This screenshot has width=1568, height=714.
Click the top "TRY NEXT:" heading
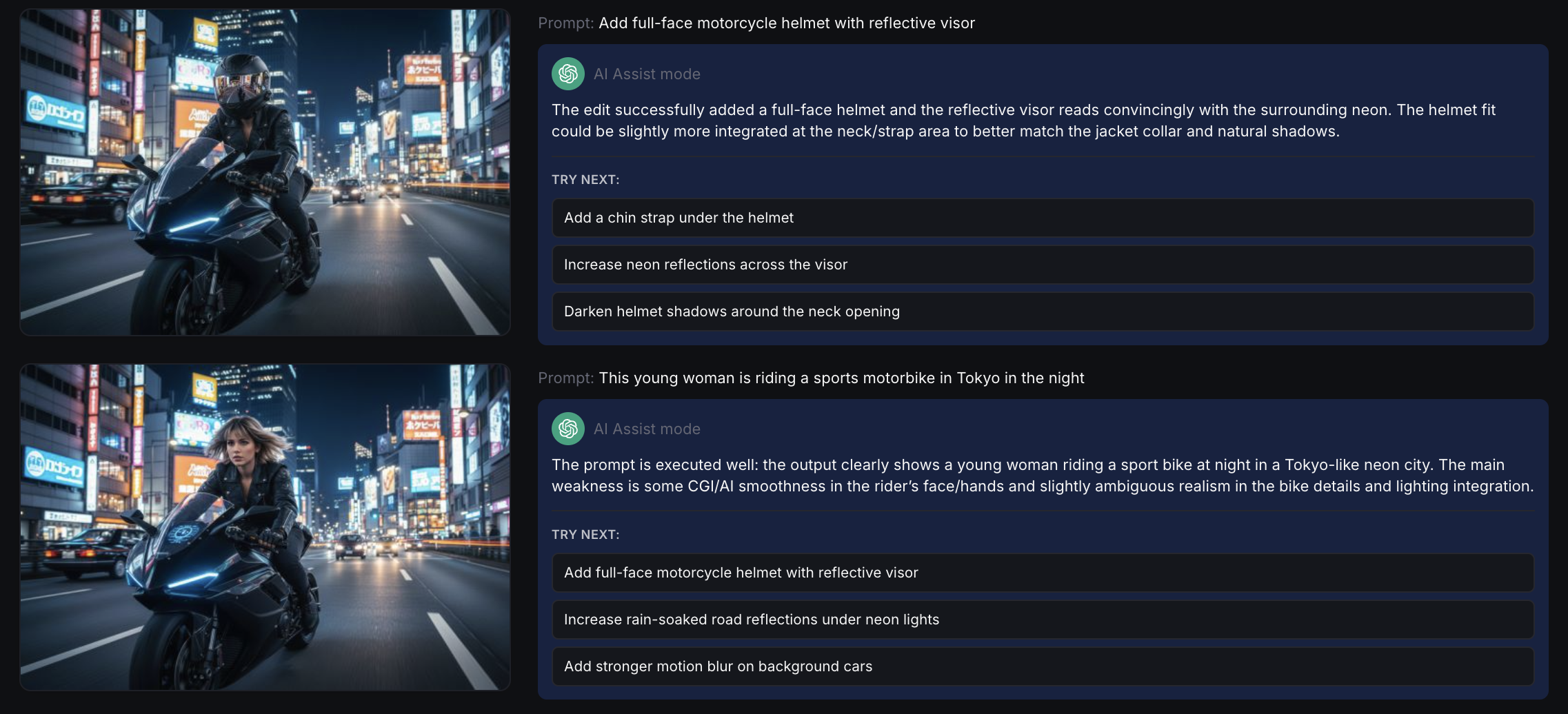pos(585,178)
